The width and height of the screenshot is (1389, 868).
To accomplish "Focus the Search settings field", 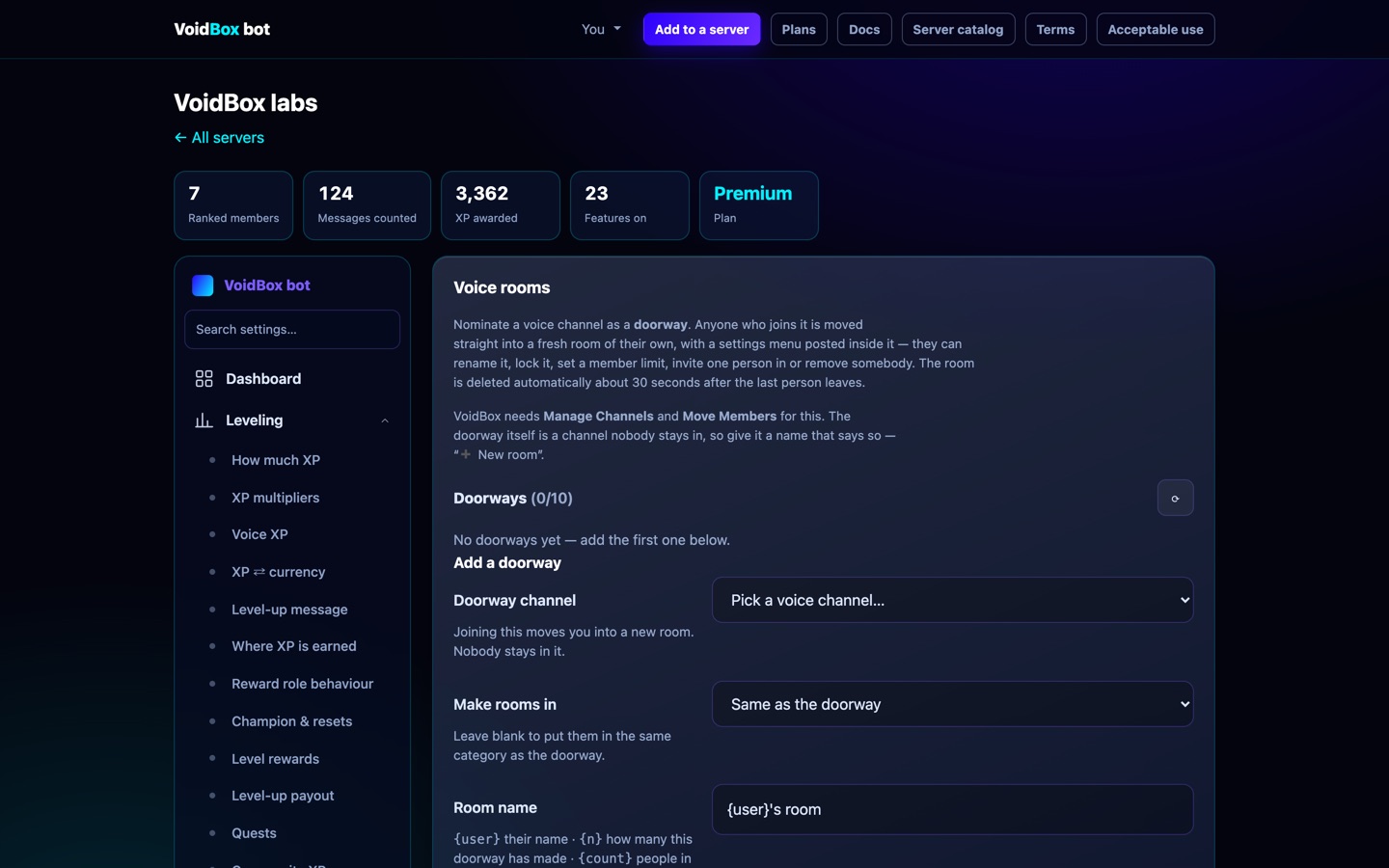I will click(292, 330).
